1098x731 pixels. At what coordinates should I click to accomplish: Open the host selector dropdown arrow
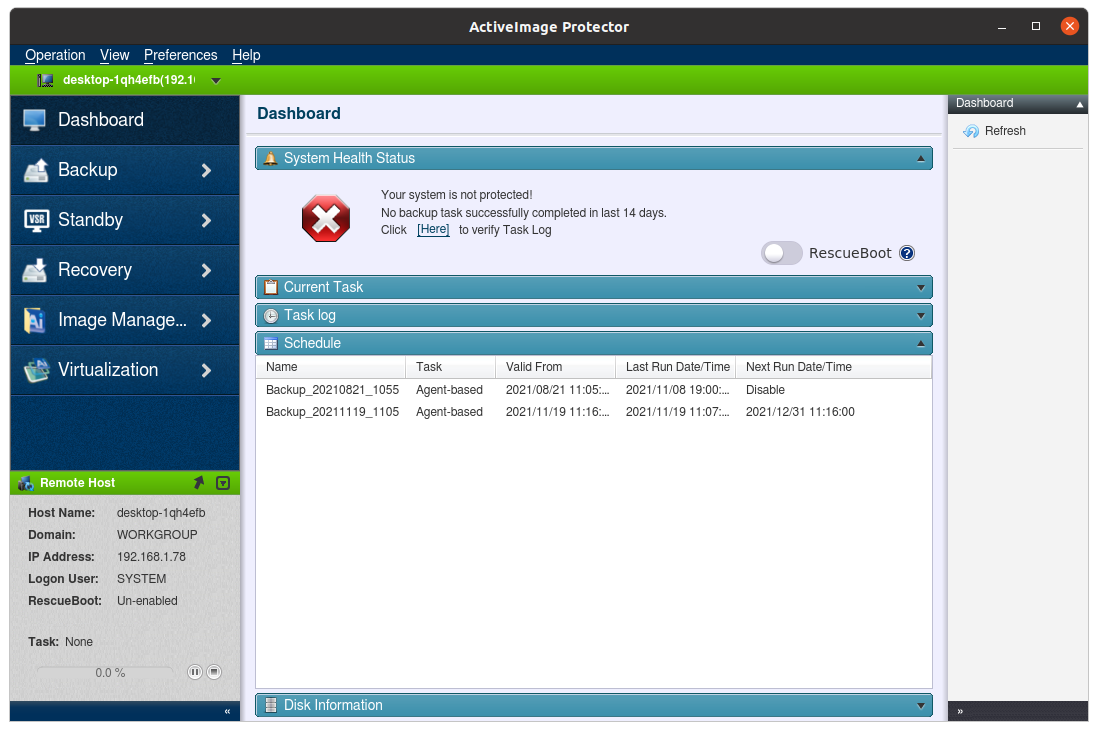coord(216,81)
